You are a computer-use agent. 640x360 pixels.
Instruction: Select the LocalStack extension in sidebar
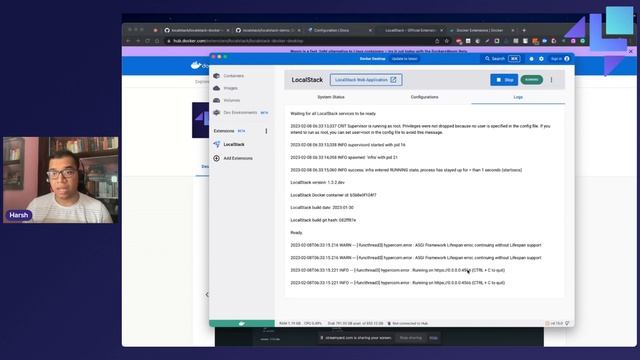coord(233,144)
